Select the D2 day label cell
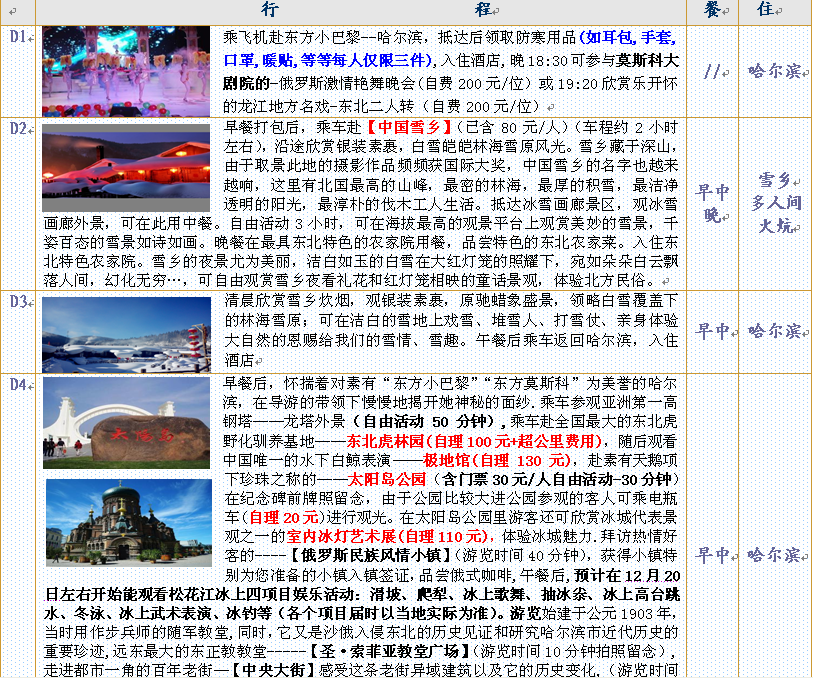The height and width of the screenshot is (679, 813). pos(18,127)
